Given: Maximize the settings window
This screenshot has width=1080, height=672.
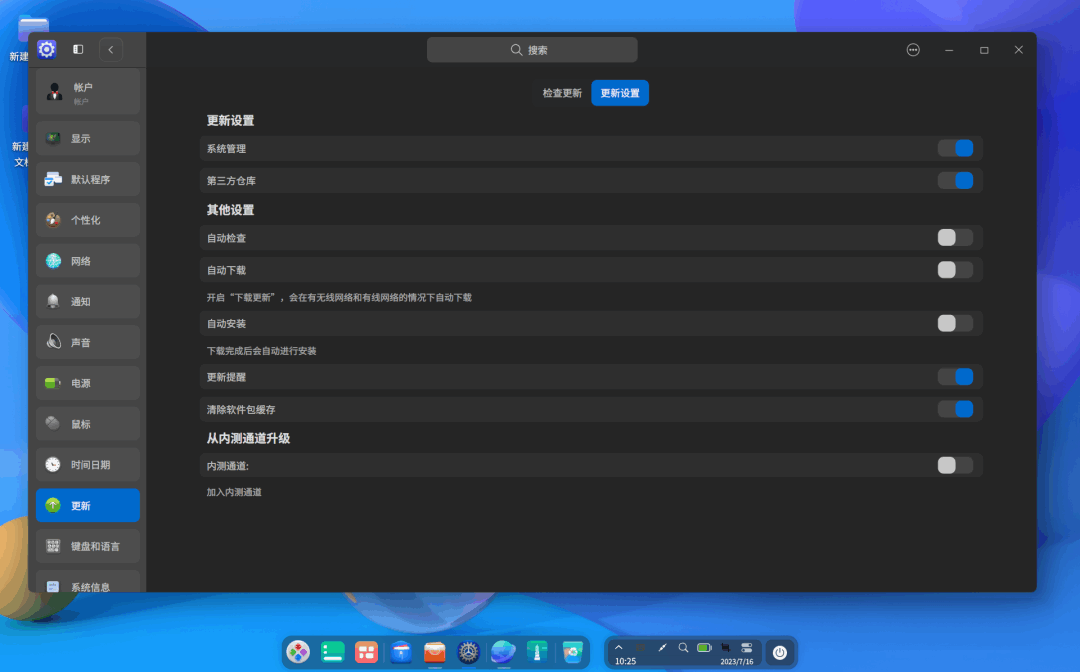Looking at the screenshot, I should coord(984,50).
